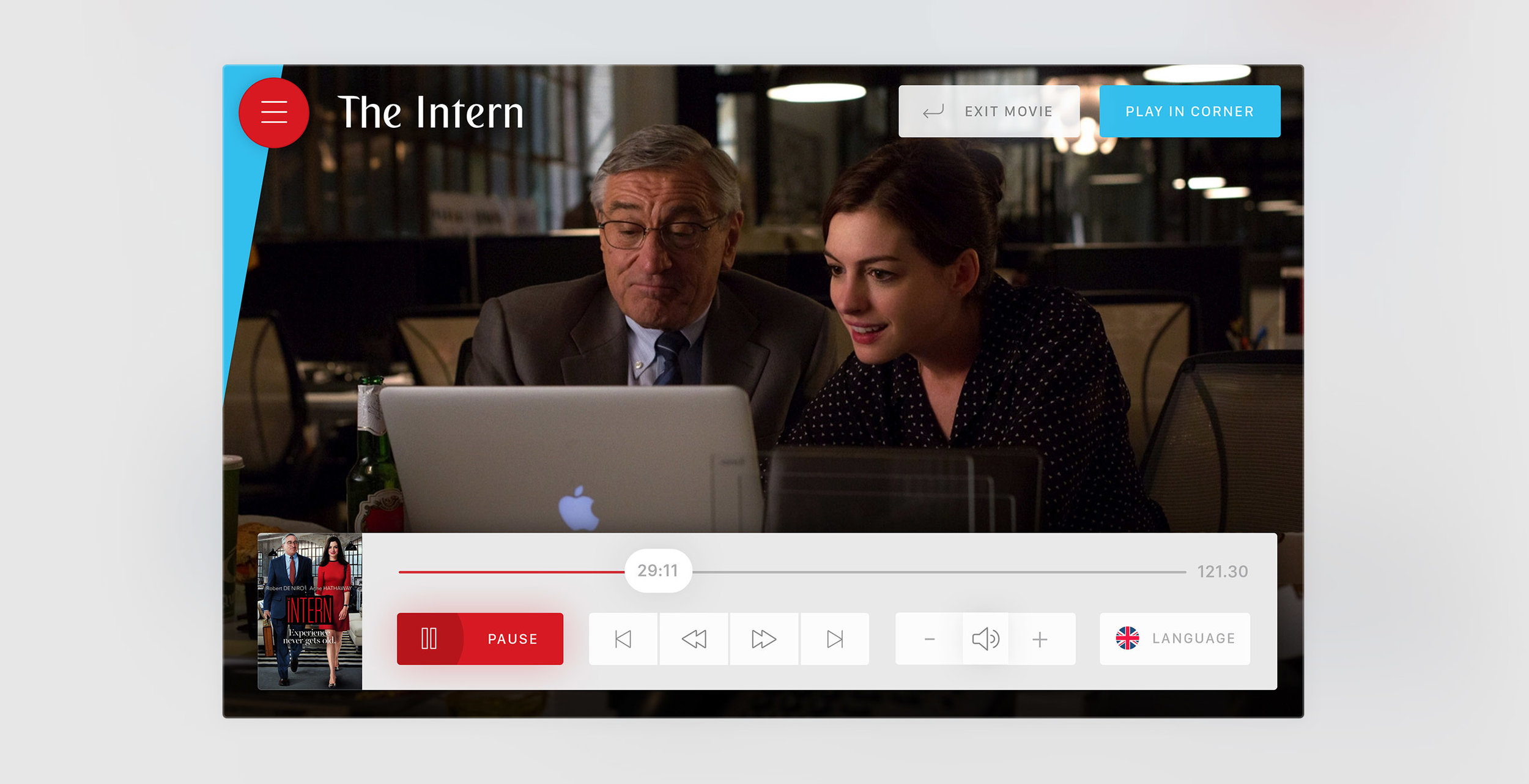Open the red hamburger menu
The height and width of the screenshot is (784, 1529).
point(273,113)
